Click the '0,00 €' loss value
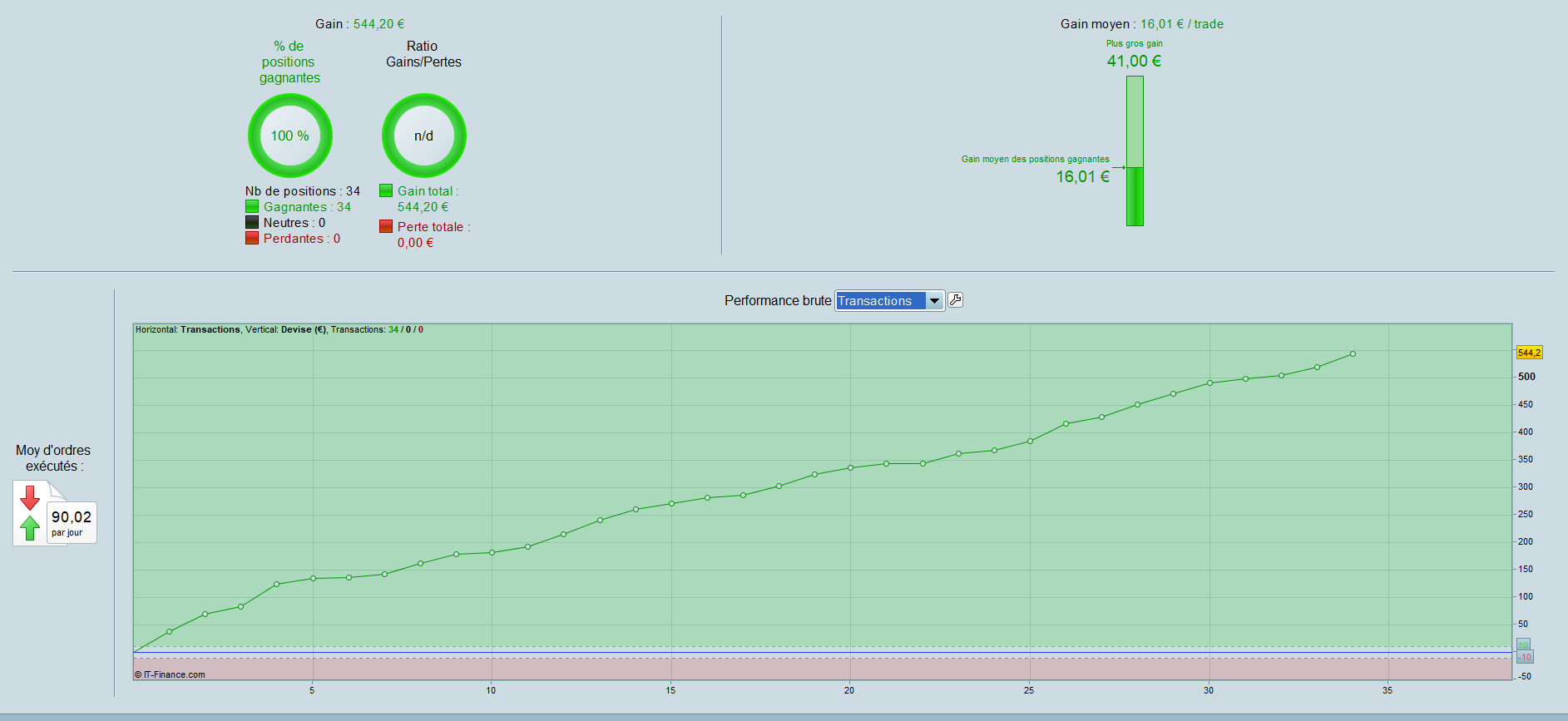The height and width of the screenshot is (721, 1568). tap(415, 243)
